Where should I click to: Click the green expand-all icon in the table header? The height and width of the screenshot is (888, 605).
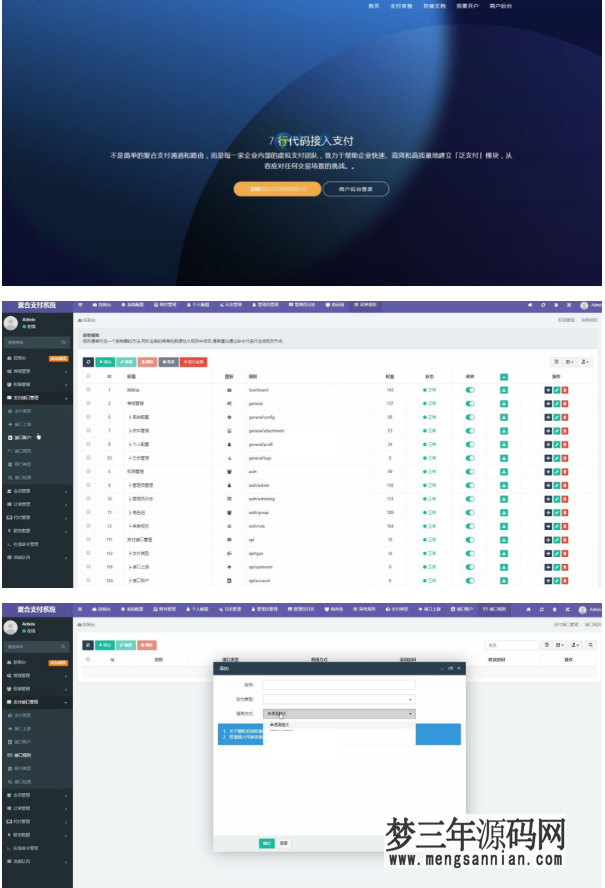click(x=504, y=376)
